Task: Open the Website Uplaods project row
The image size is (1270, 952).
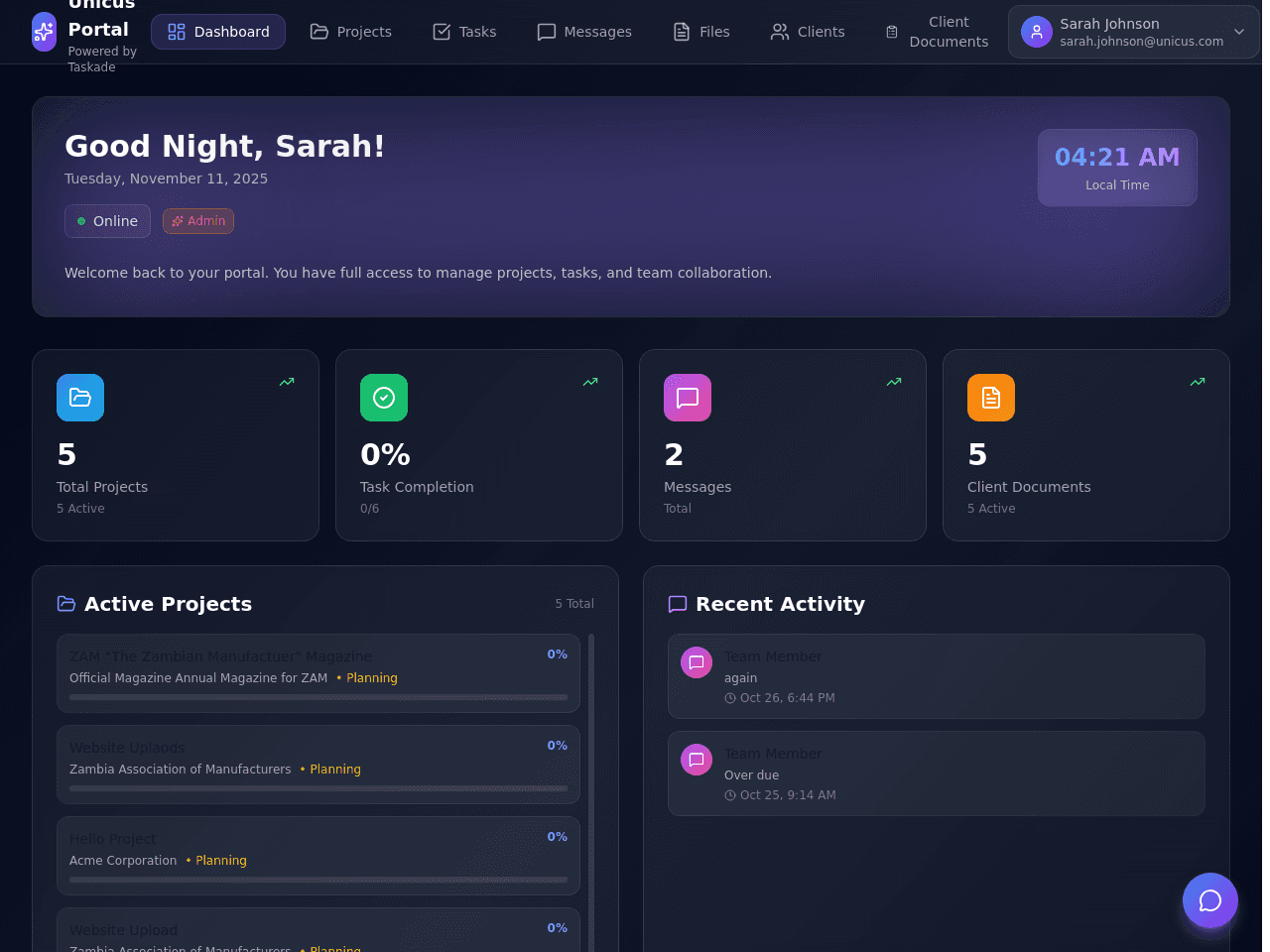Action: (318, 765)
